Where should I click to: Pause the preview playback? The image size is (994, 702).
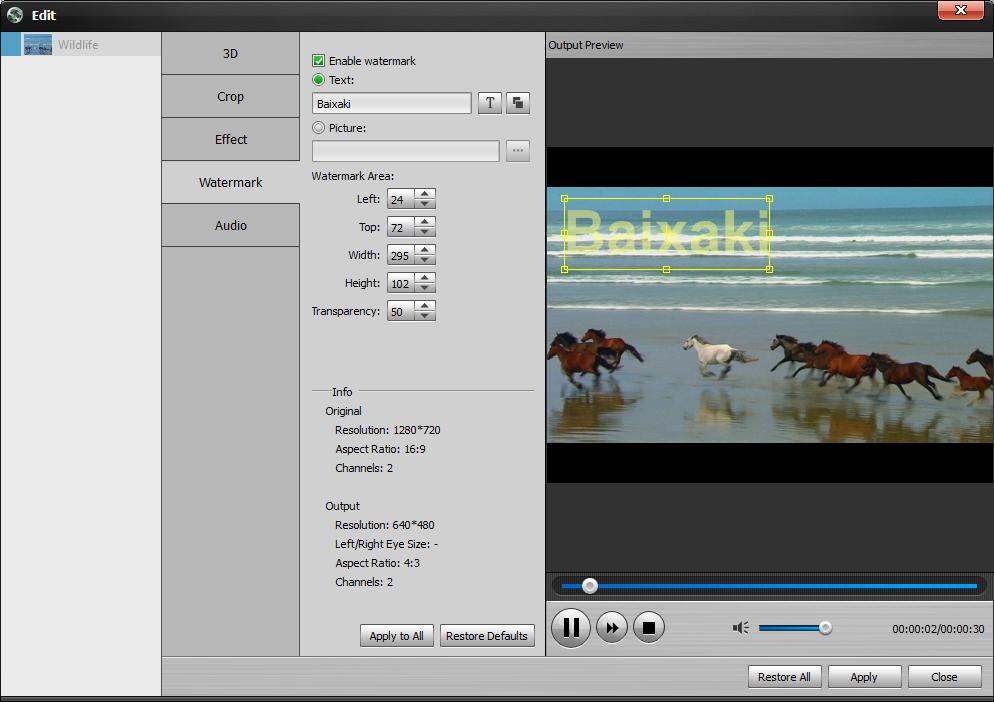pos(570,627)
